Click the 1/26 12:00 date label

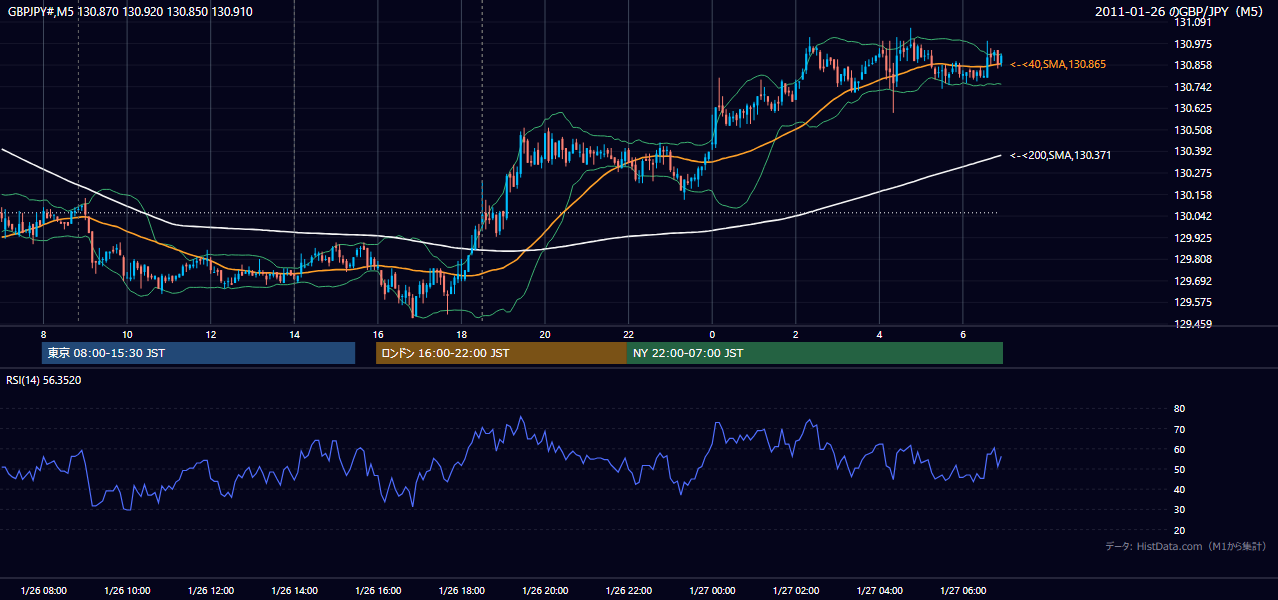[x=210, y=591]
